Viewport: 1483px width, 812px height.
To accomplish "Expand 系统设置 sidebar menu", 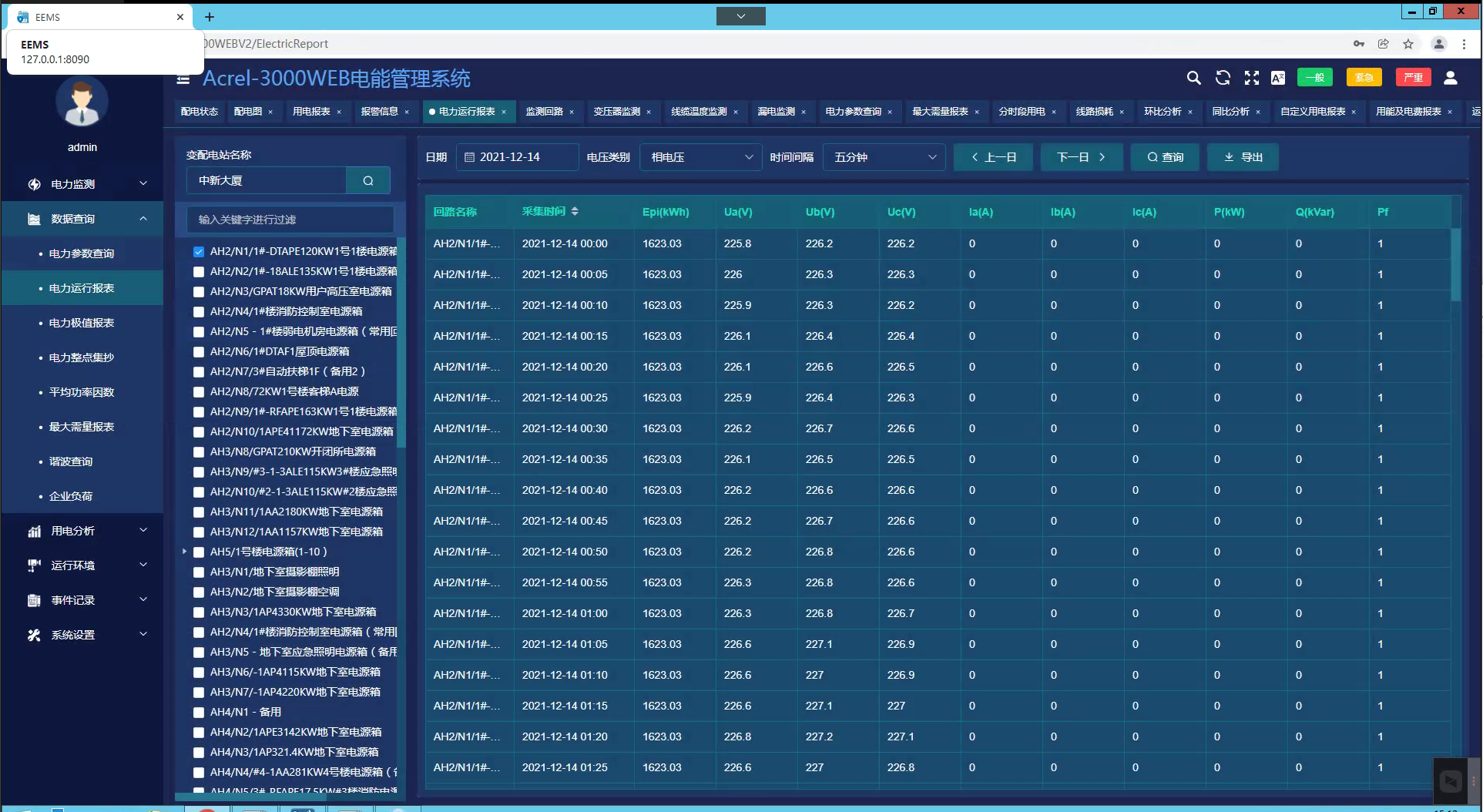I will pos(82,635).
